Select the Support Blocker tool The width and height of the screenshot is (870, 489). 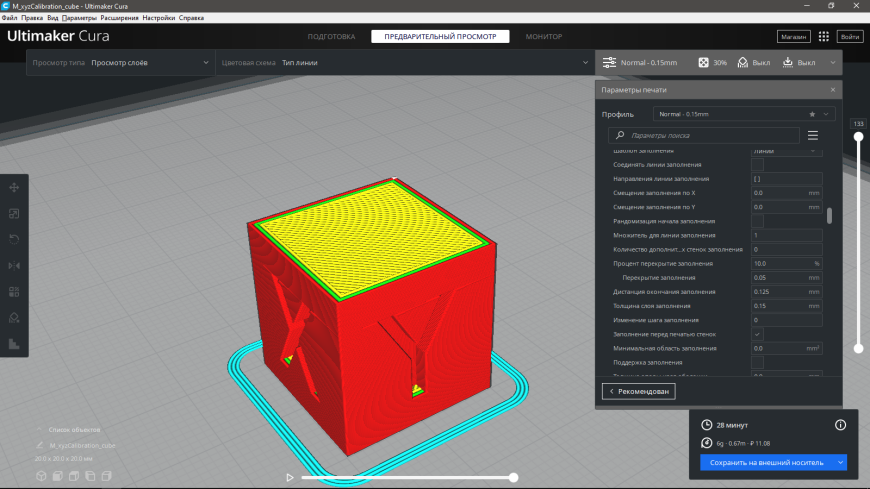[14, 318]
